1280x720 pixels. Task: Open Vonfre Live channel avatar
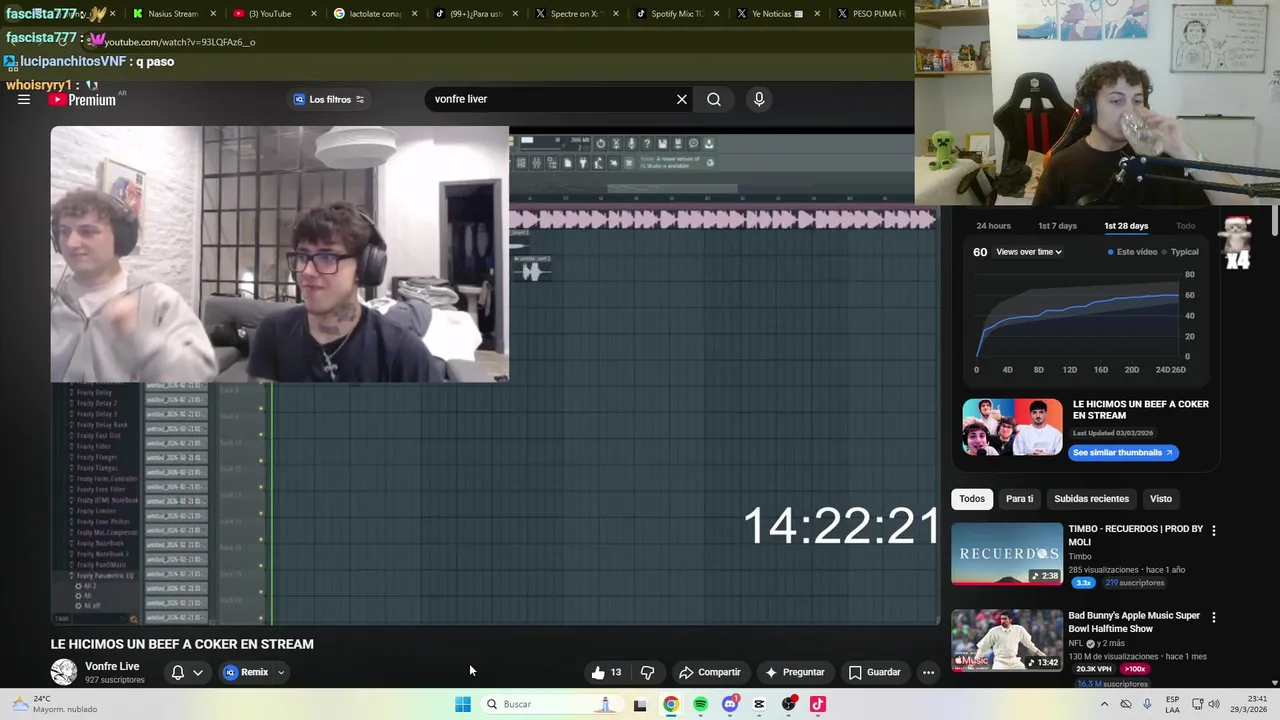pyautogui.click(x=64, y=672)
